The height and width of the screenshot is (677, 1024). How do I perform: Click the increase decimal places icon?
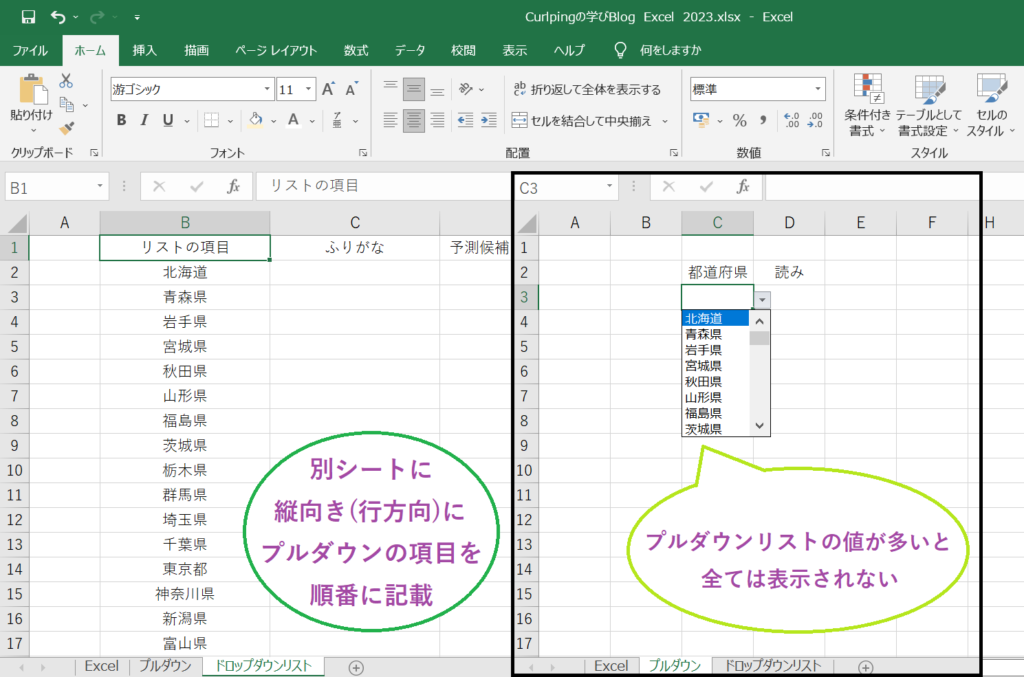pos(792,120)
